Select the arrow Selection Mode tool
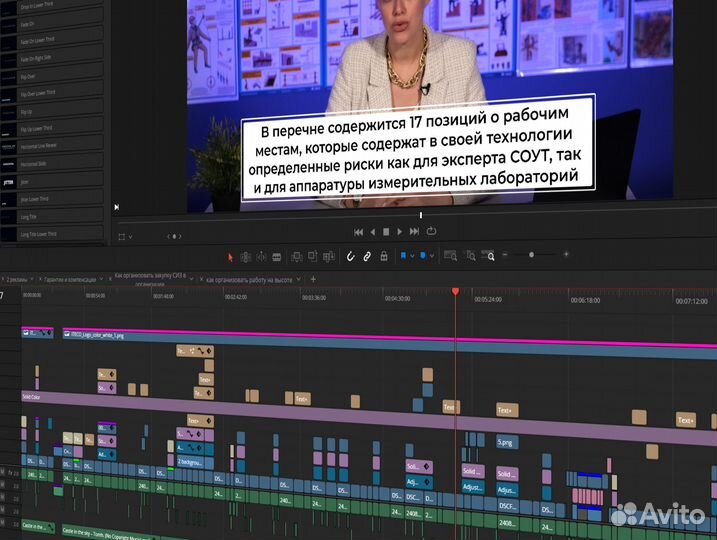 [230, 257]
